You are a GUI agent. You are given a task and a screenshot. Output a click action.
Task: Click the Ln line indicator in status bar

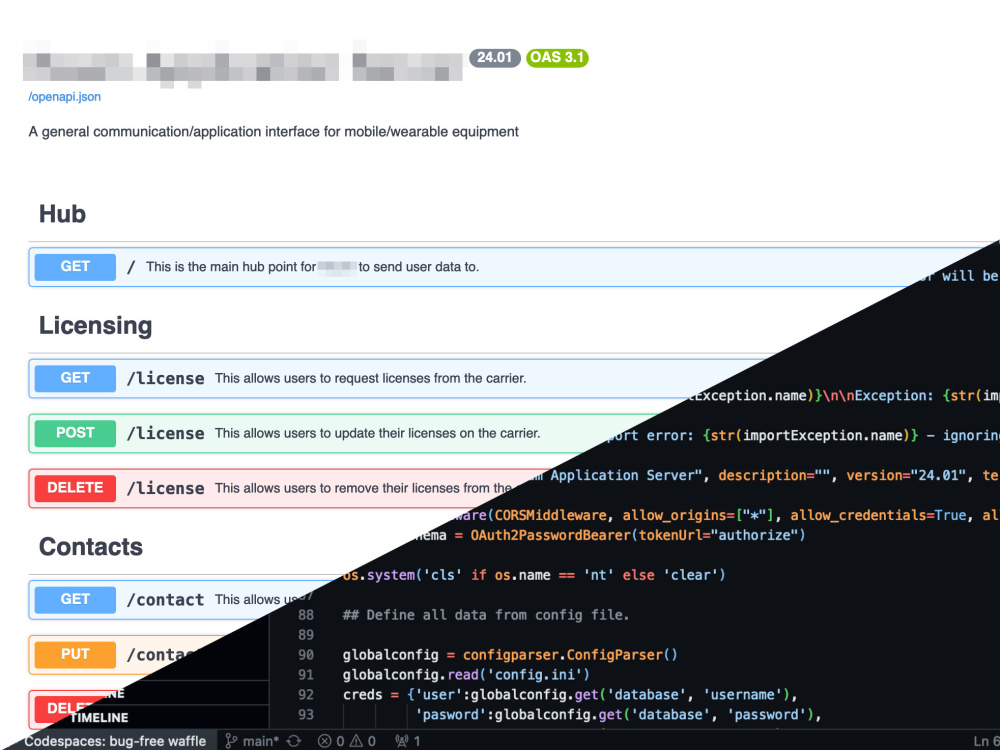pyautogui.click(x=983, y=741)
